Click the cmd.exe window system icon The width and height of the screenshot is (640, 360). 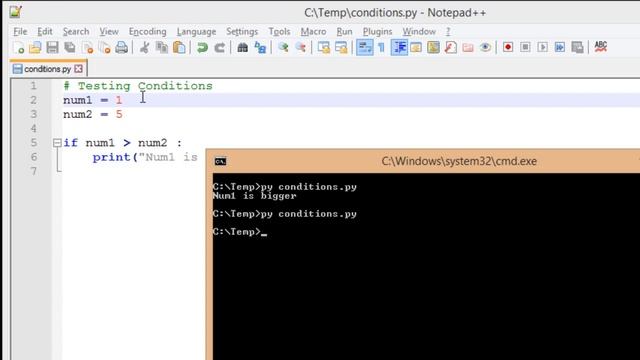coord(220,161)
